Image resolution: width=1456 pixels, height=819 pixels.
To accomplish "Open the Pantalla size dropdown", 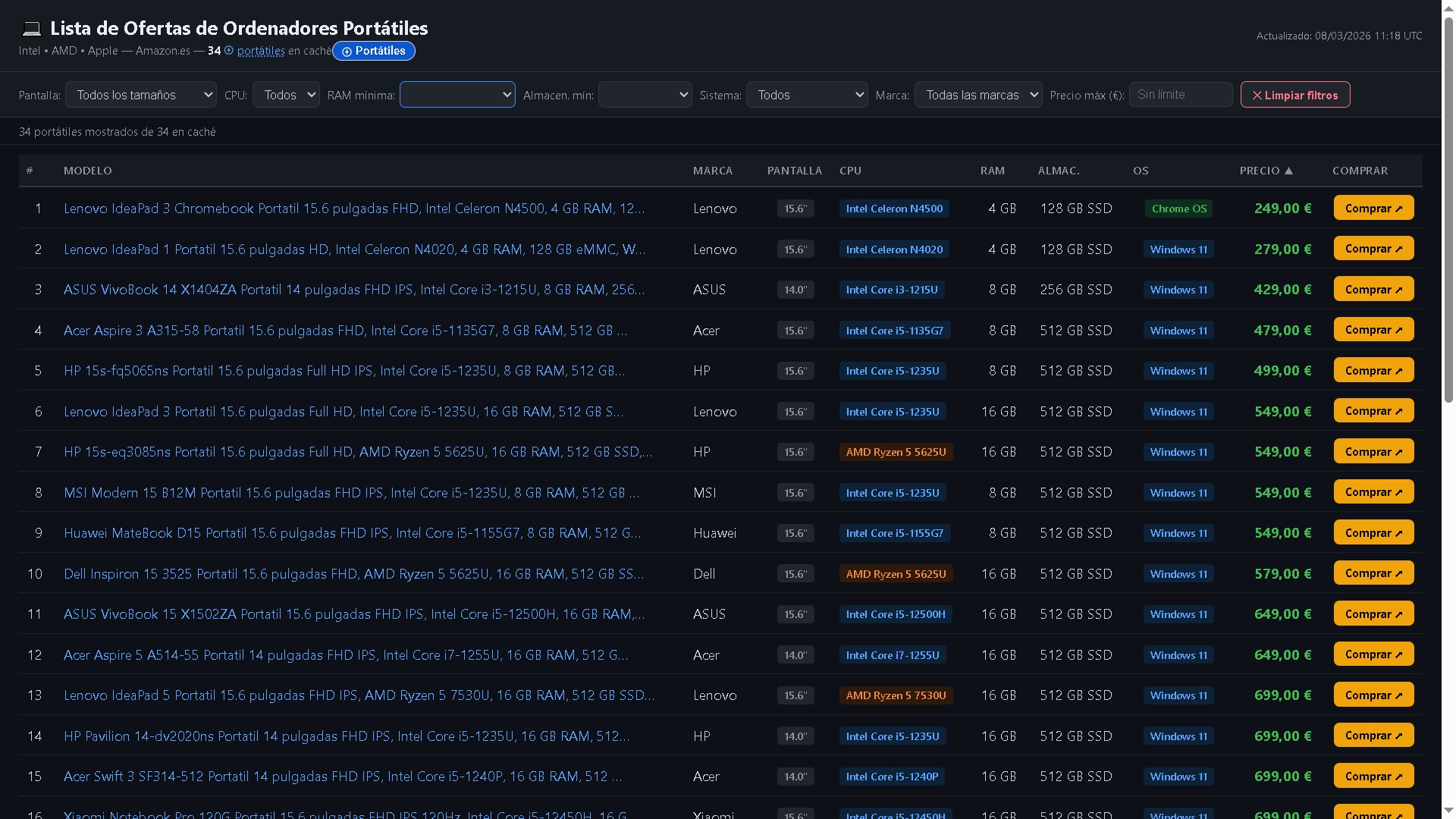I will (141, 95).
